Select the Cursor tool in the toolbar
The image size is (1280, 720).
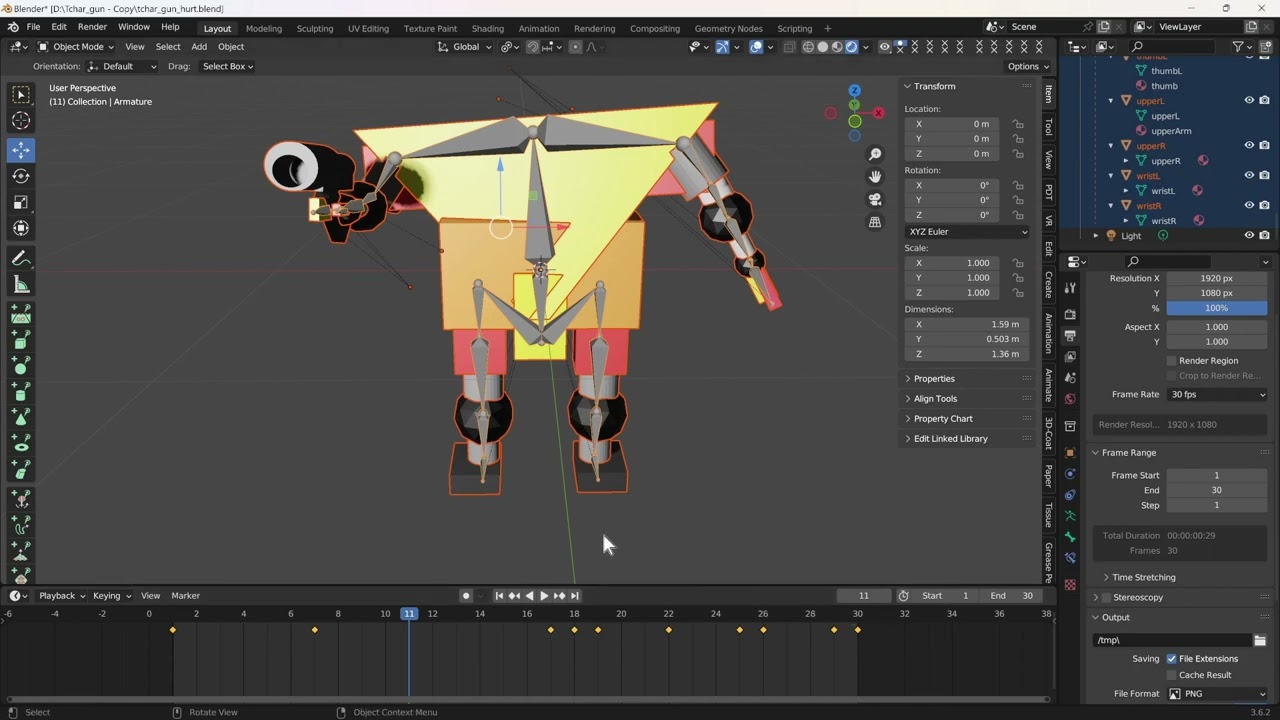tap(21, 120)
